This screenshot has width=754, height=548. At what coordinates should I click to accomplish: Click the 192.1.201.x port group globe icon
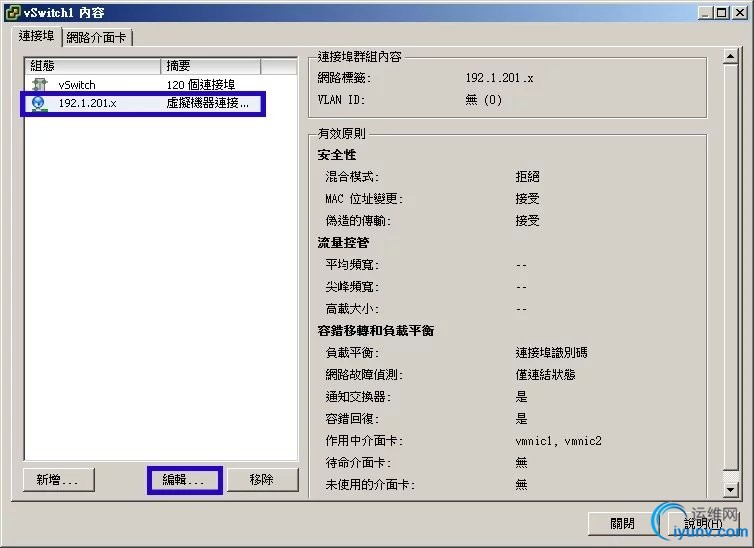click(x=38, y=103)
